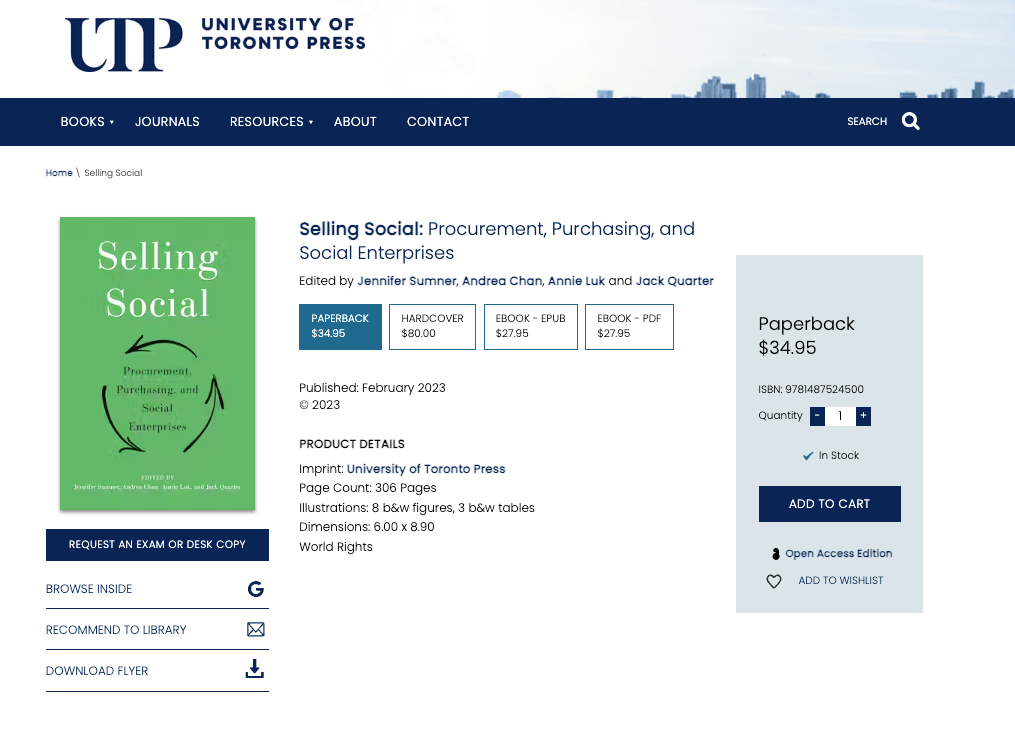Click the Download Flyer link

(97, 671)
